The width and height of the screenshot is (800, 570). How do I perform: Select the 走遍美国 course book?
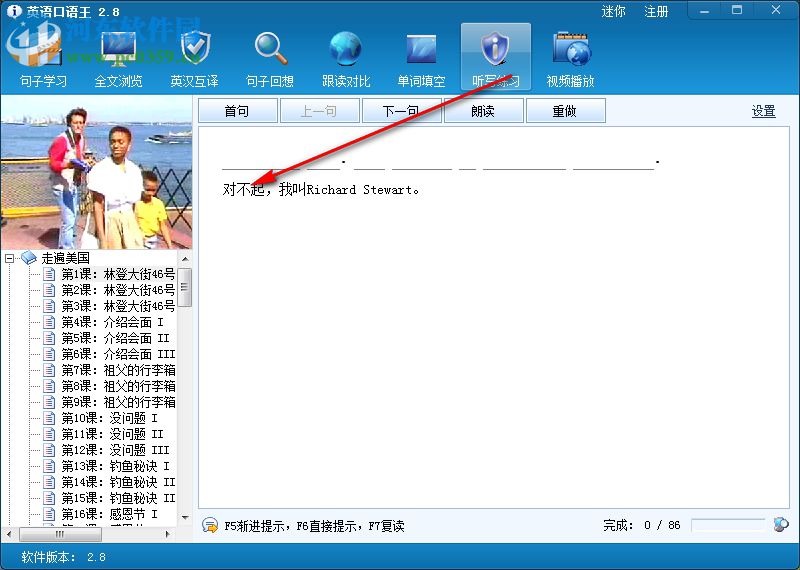66,258
